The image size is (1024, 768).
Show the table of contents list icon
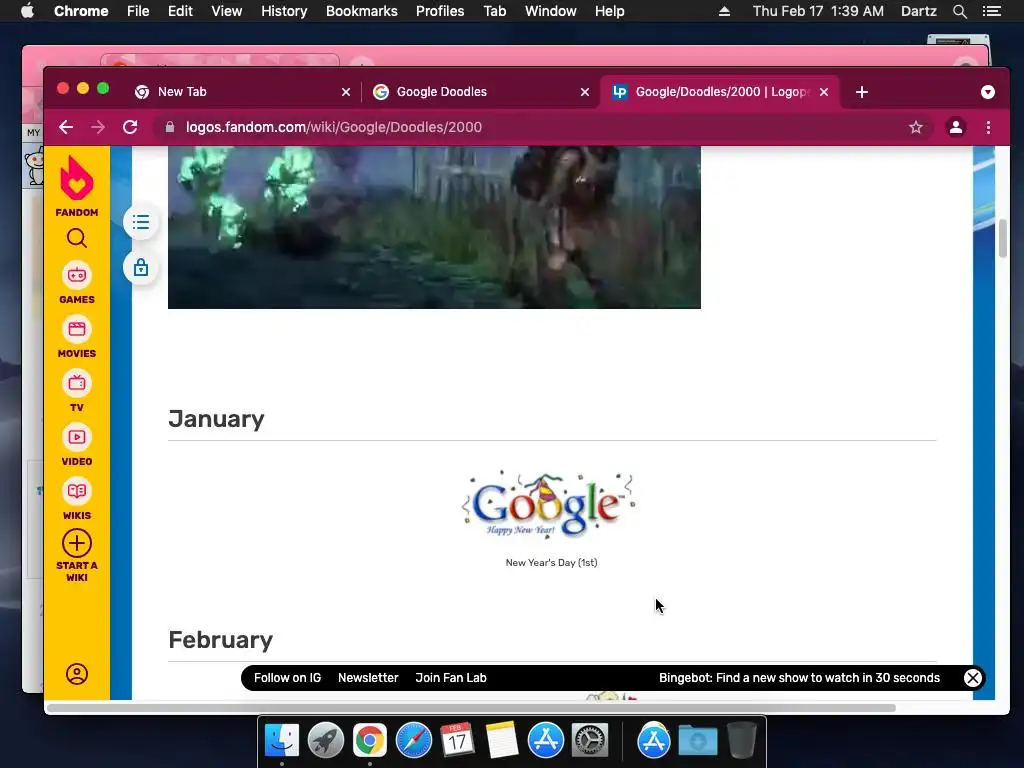tap(141, 223)
